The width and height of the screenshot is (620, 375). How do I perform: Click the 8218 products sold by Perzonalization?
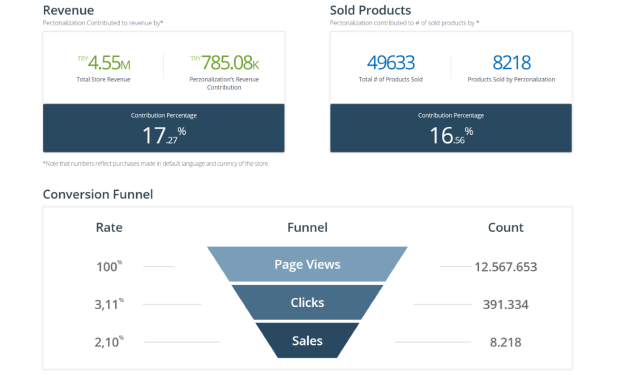tap(511, 62)
